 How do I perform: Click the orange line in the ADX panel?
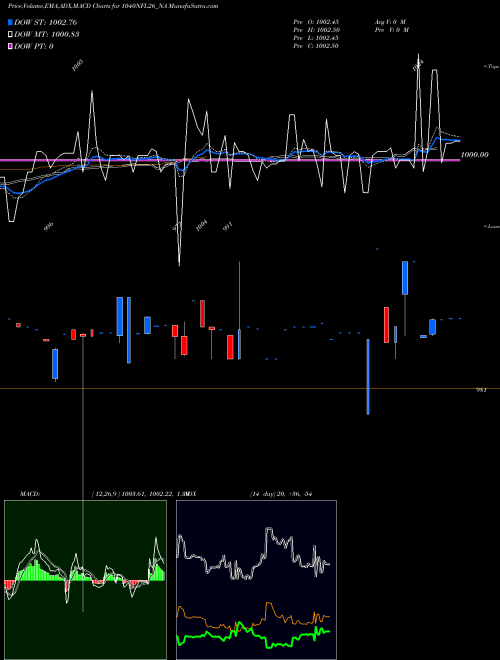pos(253,617)
